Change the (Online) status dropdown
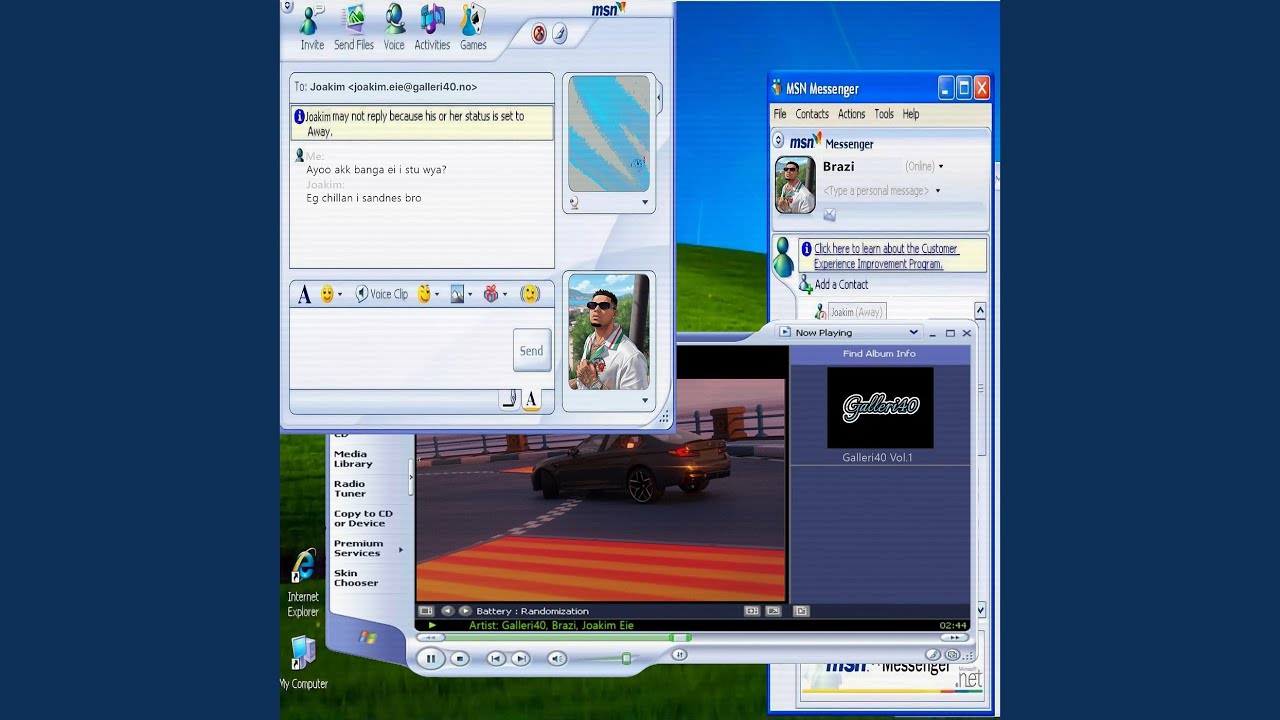Image resolution: width=1280 pixels, height=720 pixels. pos(924,167)
